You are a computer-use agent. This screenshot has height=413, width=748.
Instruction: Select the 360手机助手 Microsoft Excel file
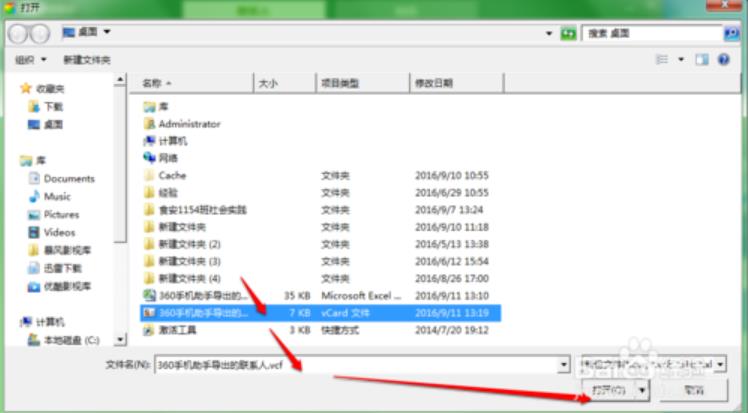[203, 295]
